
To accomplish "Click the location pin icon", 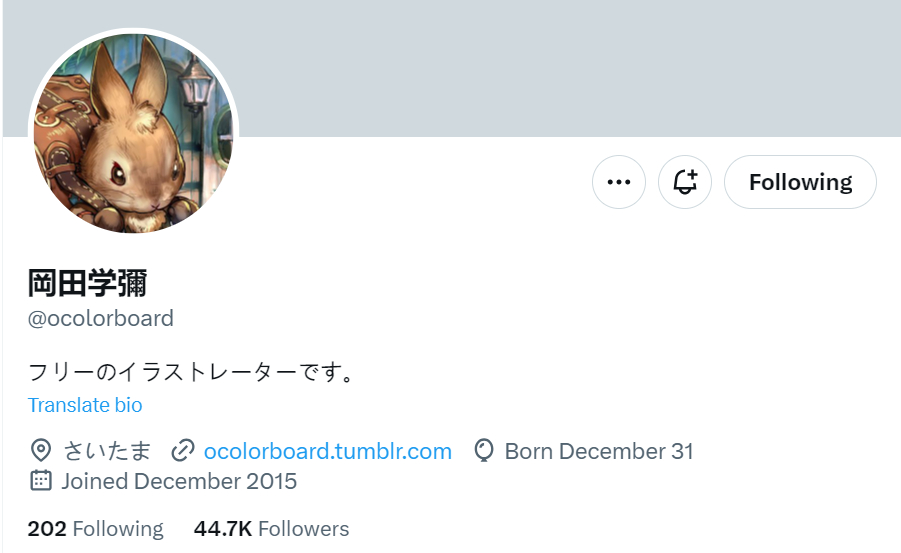I will click(41, 451).
